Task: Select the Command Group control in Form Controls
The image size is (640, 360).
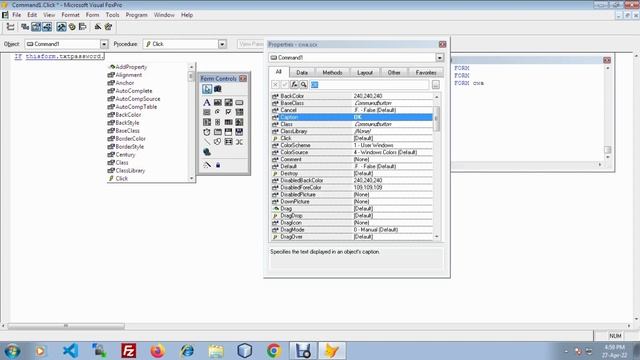Action: [x=207, y=112]
